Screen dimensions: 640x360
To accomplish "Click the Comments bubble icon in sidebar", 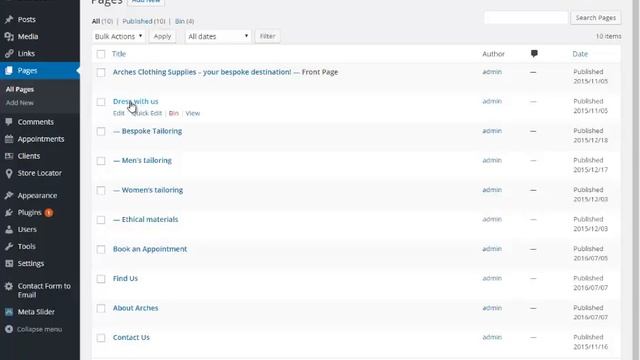I will [x=9, y=122].
